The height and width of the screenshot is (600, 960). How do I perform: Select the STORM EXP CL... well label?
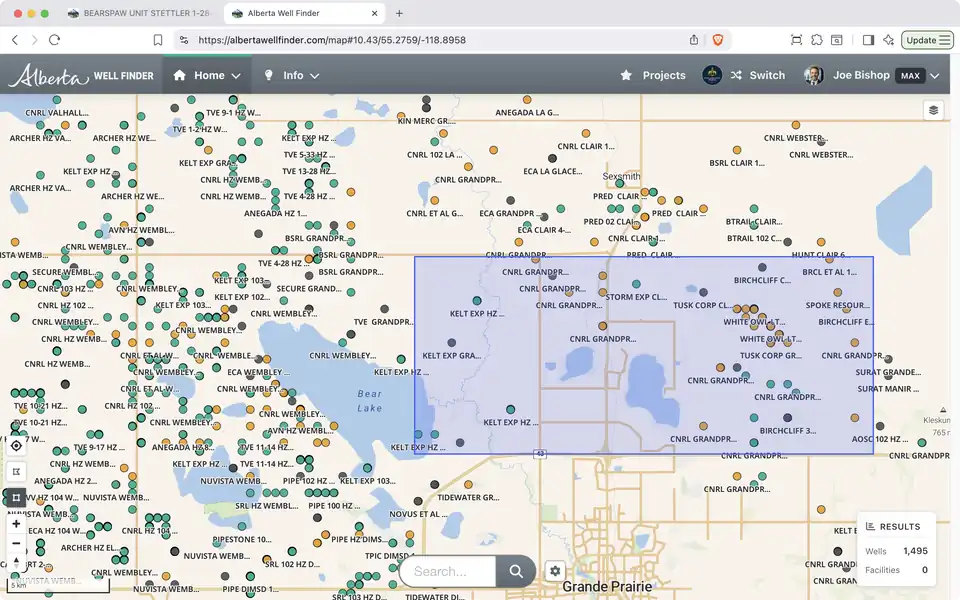(636, 297)
